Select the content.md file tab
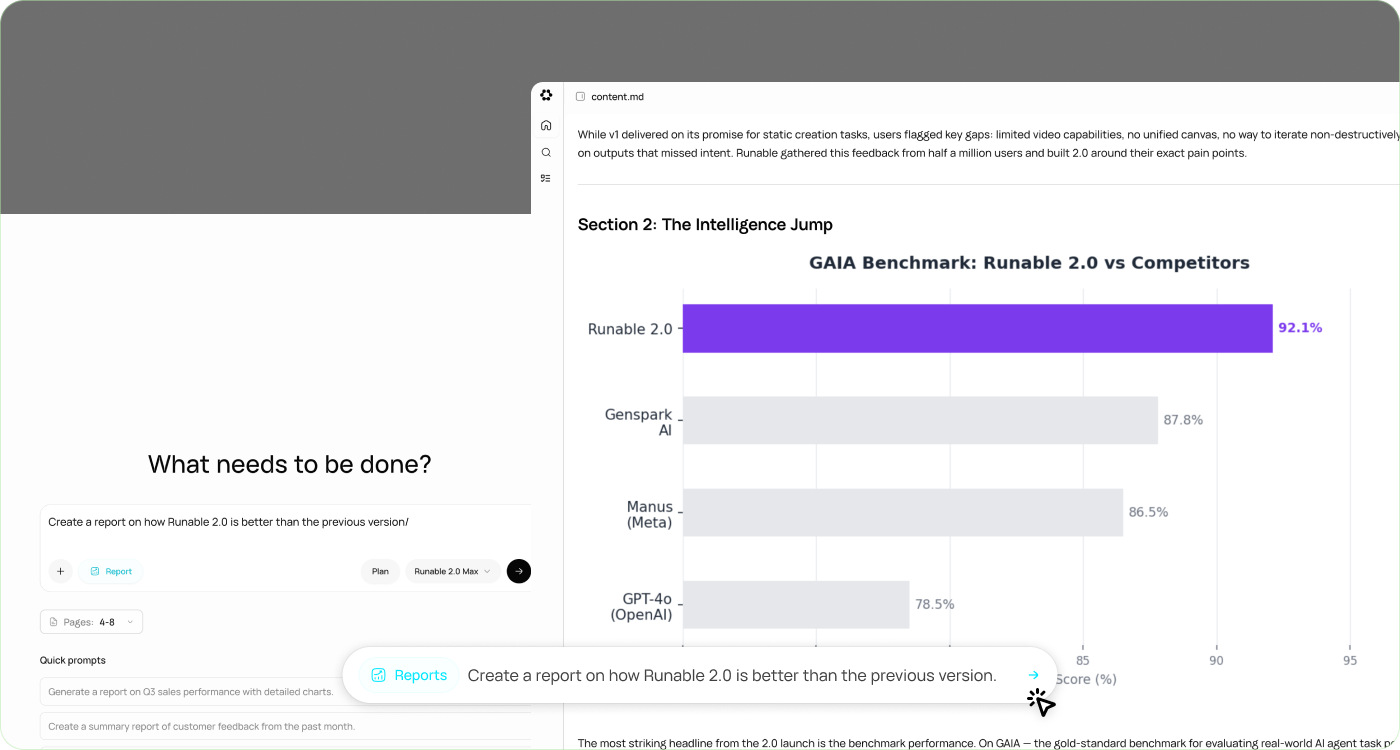1400x750 pixels. [617, 97]
